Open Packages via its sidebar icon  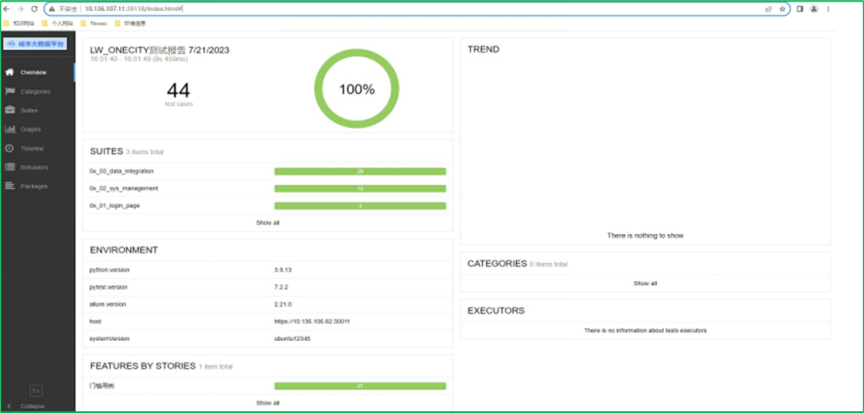point(10,186)
